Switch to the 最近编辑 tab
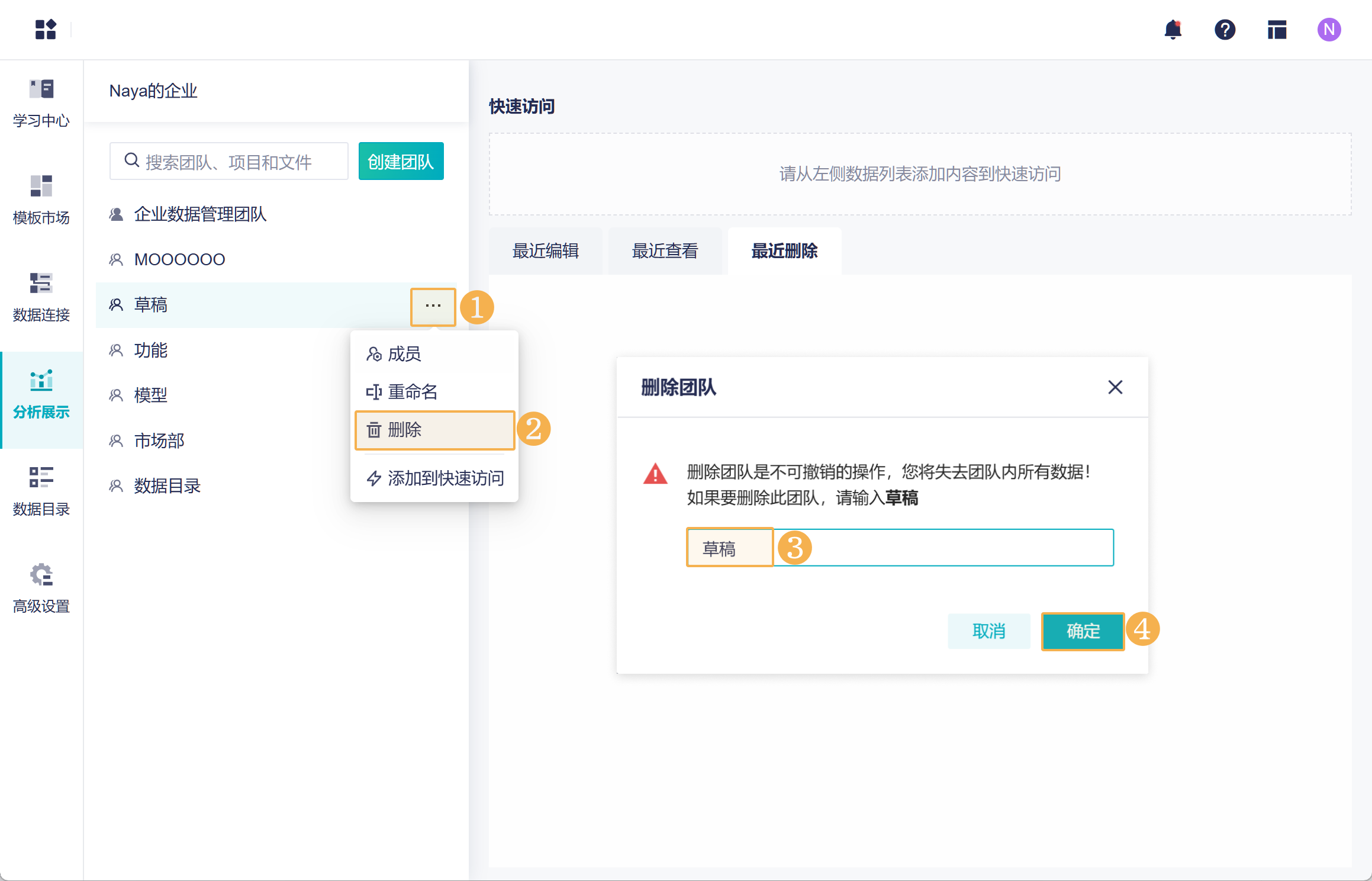The image size is (1372, 881). (545, 251)
